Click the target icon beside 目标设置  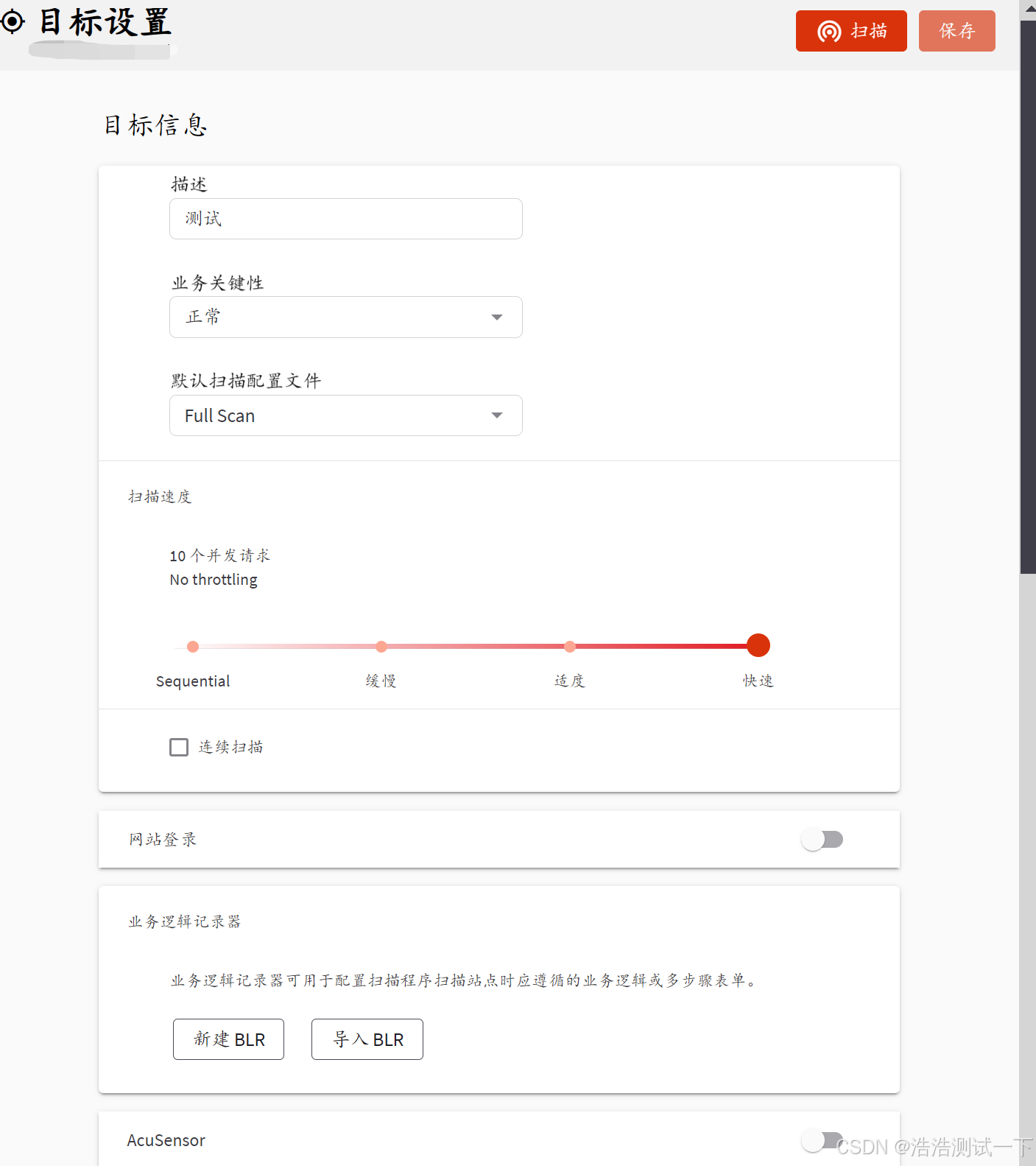(13, 22)
